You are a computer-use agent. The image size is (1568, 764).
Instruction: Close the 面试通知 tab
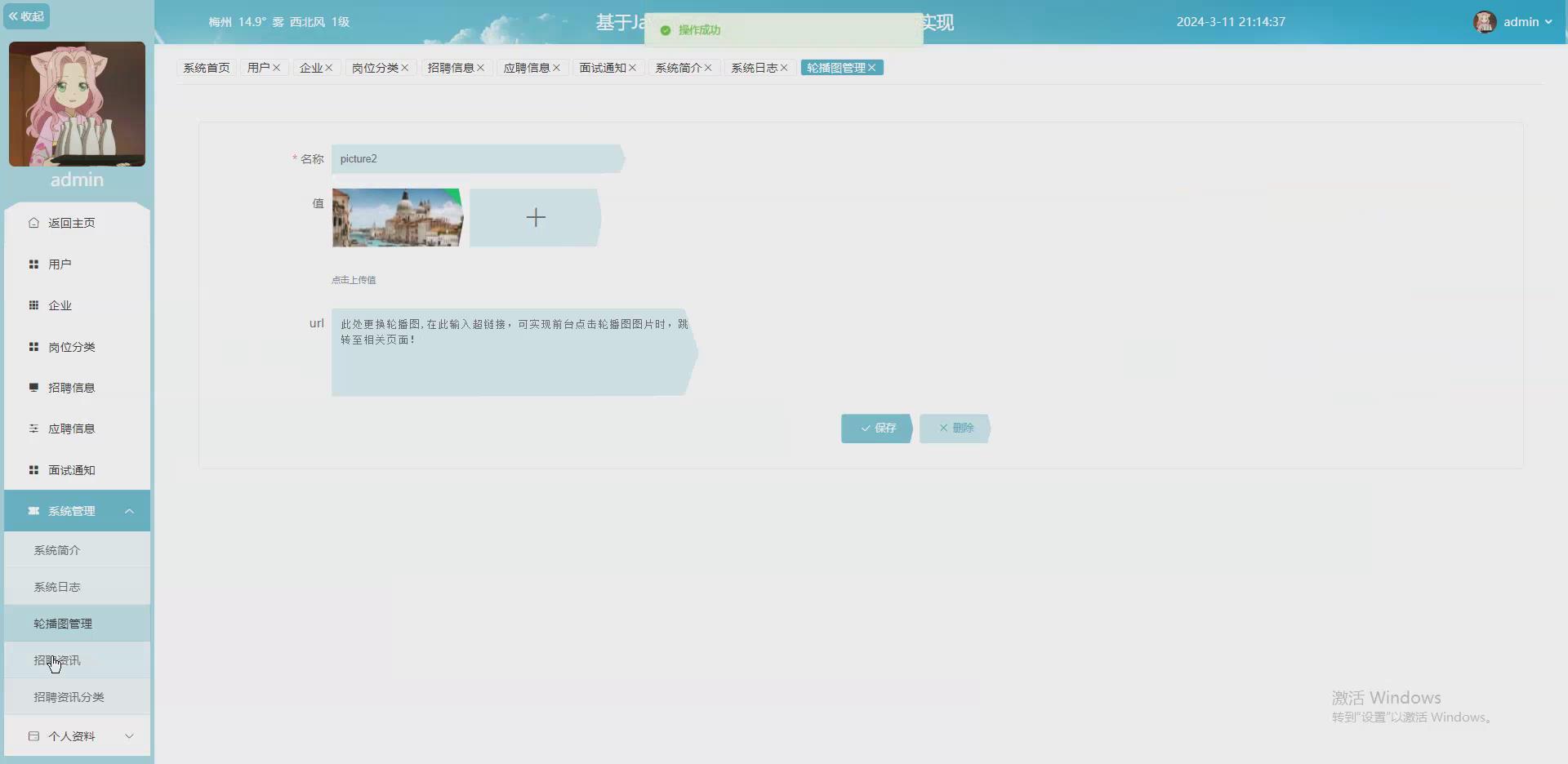click(633, 68)
